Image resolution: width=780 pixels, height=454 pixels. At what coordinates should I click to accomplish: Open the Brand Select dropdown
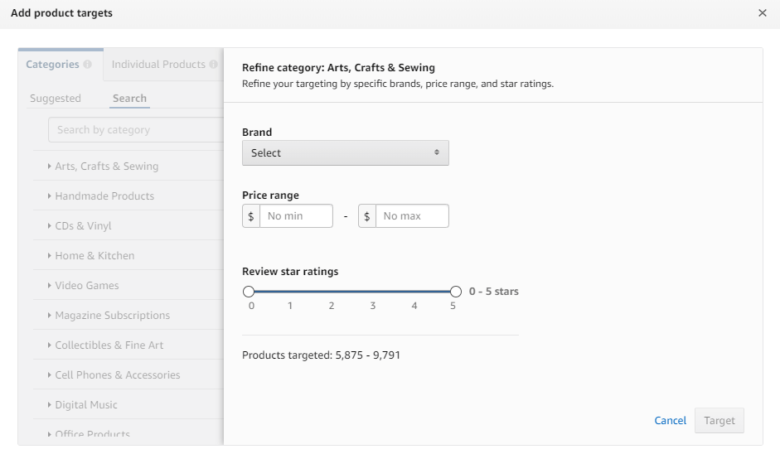tap(345, 153)
